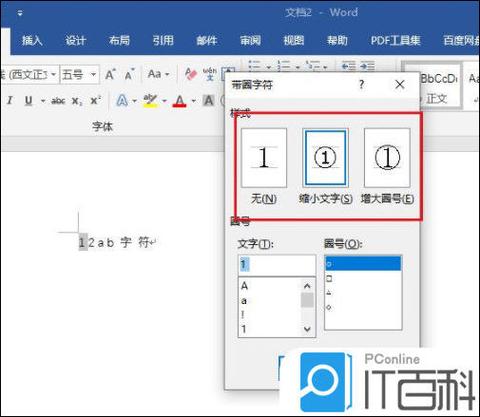The width and height of the screenshot is (480, 417).
Task: Apply red font color
Action: point(179,101)
